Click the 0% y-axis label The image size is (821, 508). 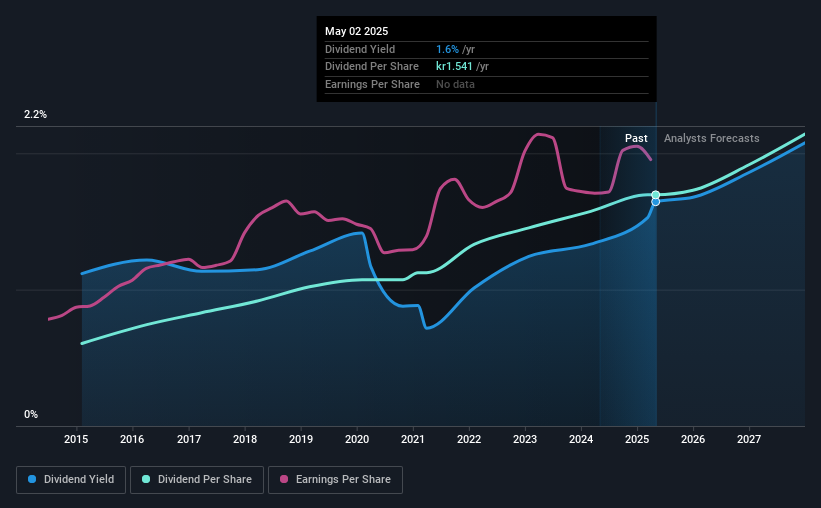pos(31,414)
